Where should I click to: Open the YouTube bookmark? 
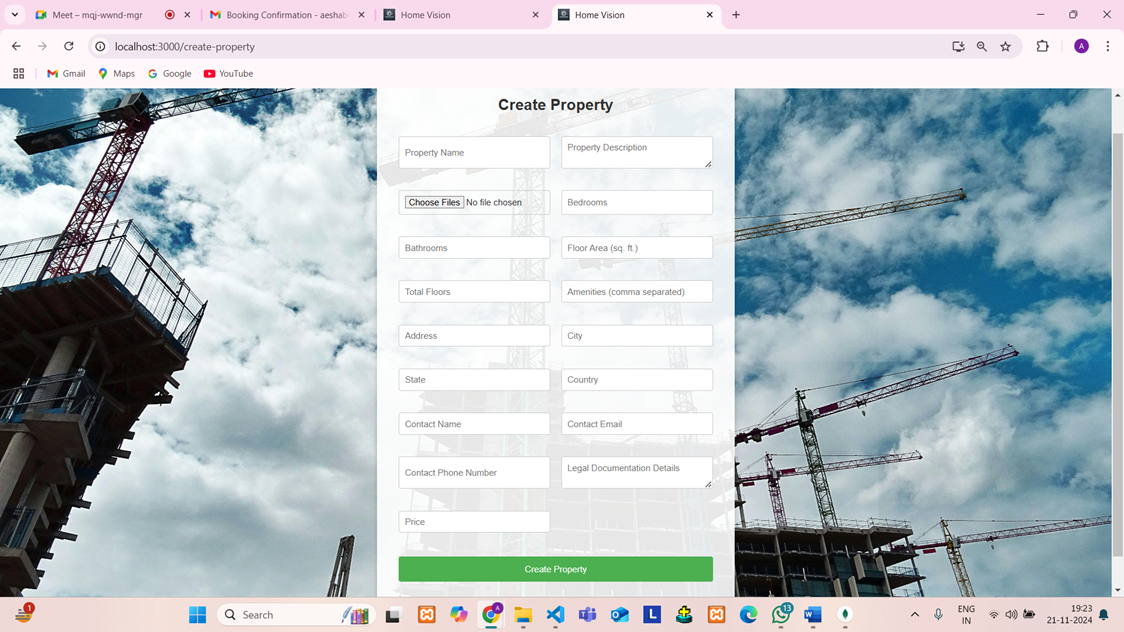click(228, 73)
